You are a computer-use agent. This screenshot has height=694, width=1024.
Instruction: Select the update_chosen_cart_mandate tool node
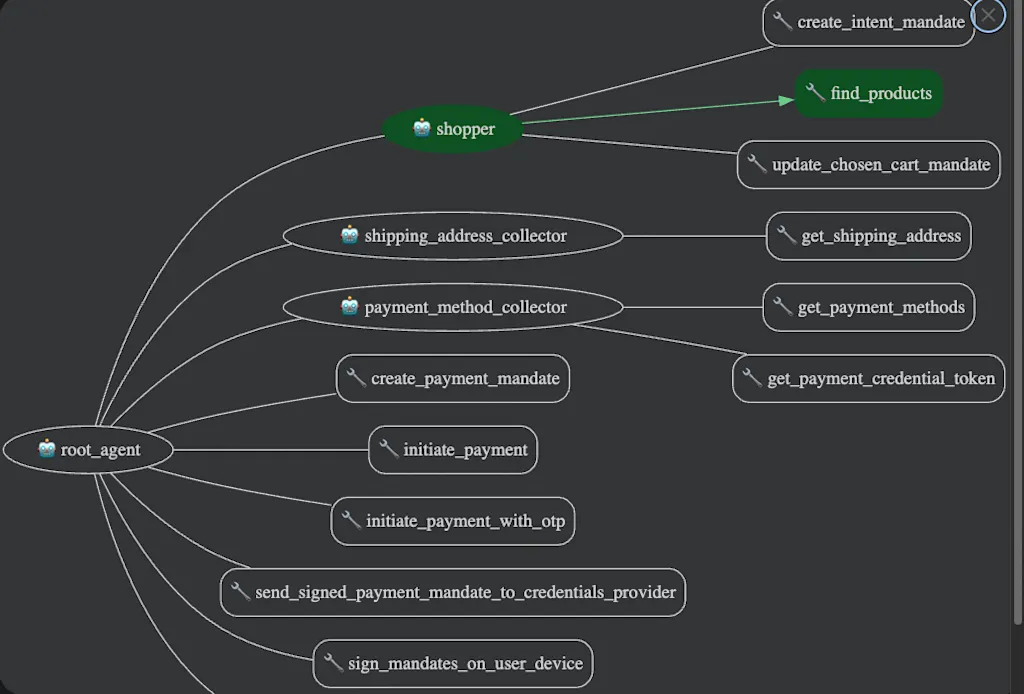click(869, 165)
